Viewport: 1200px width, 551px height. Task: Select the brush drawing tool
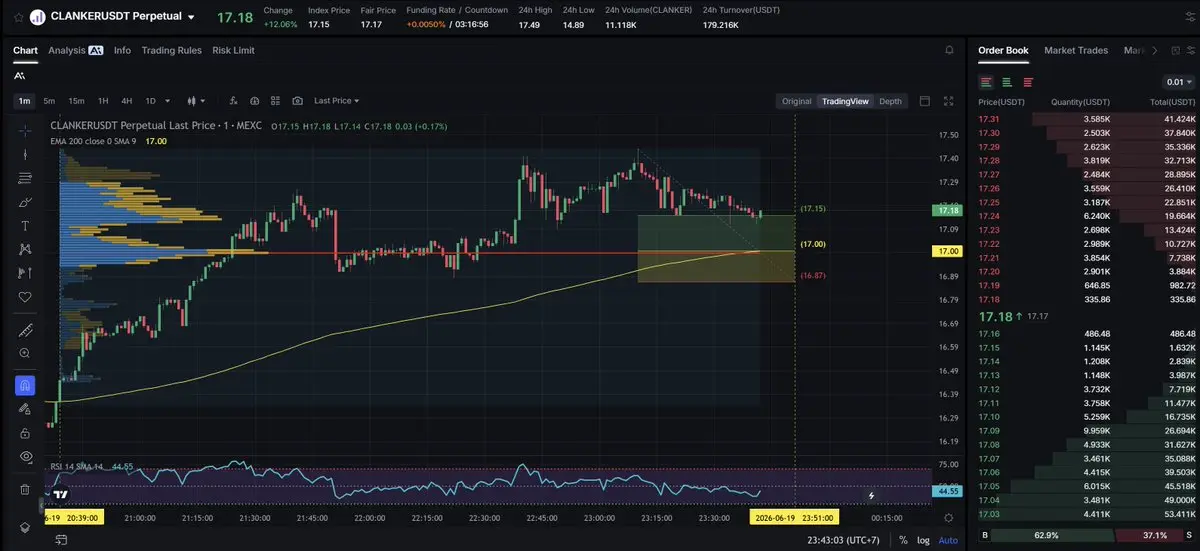point(25,202)
